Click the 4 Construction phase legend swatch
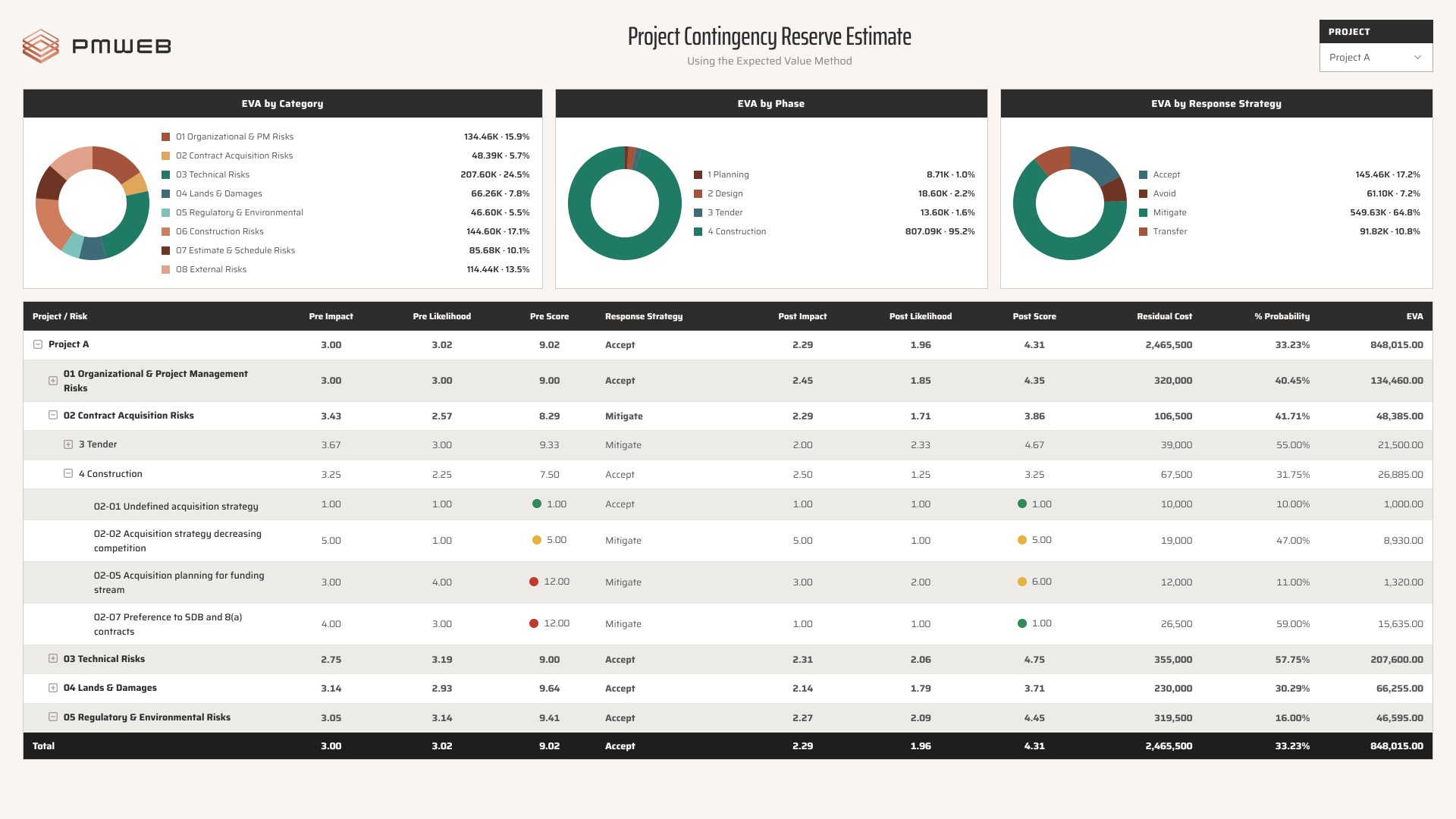The image size is (1456, 819). pos(698,232)
